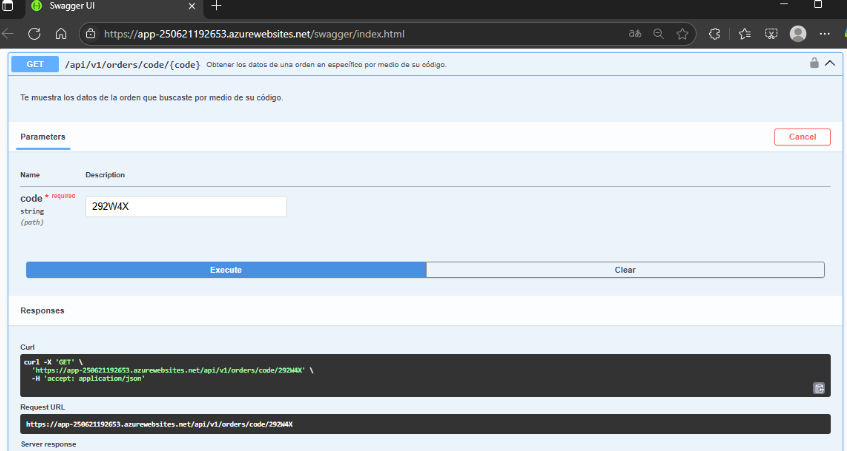Copy the curl command to clipboard

(819, 388)
